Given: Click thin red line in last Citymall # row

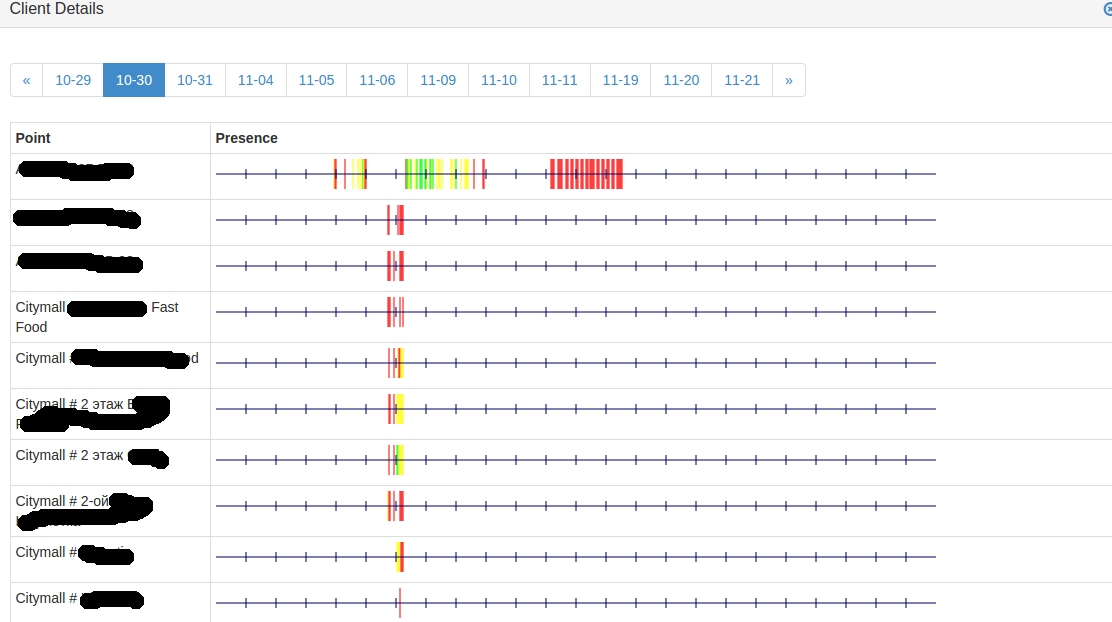Looking at the screenshot, I should click(400, 603).
